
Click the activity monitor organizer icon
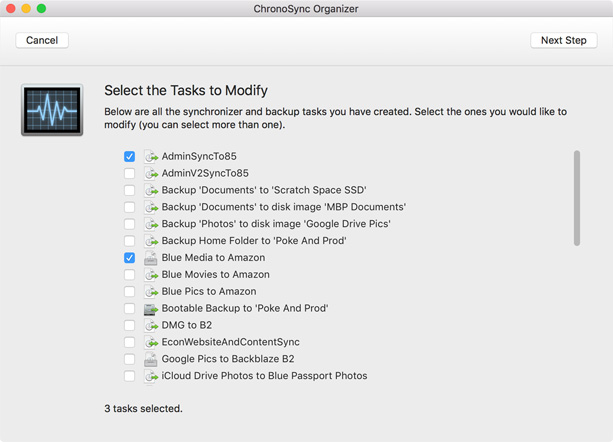coord(52,110)
